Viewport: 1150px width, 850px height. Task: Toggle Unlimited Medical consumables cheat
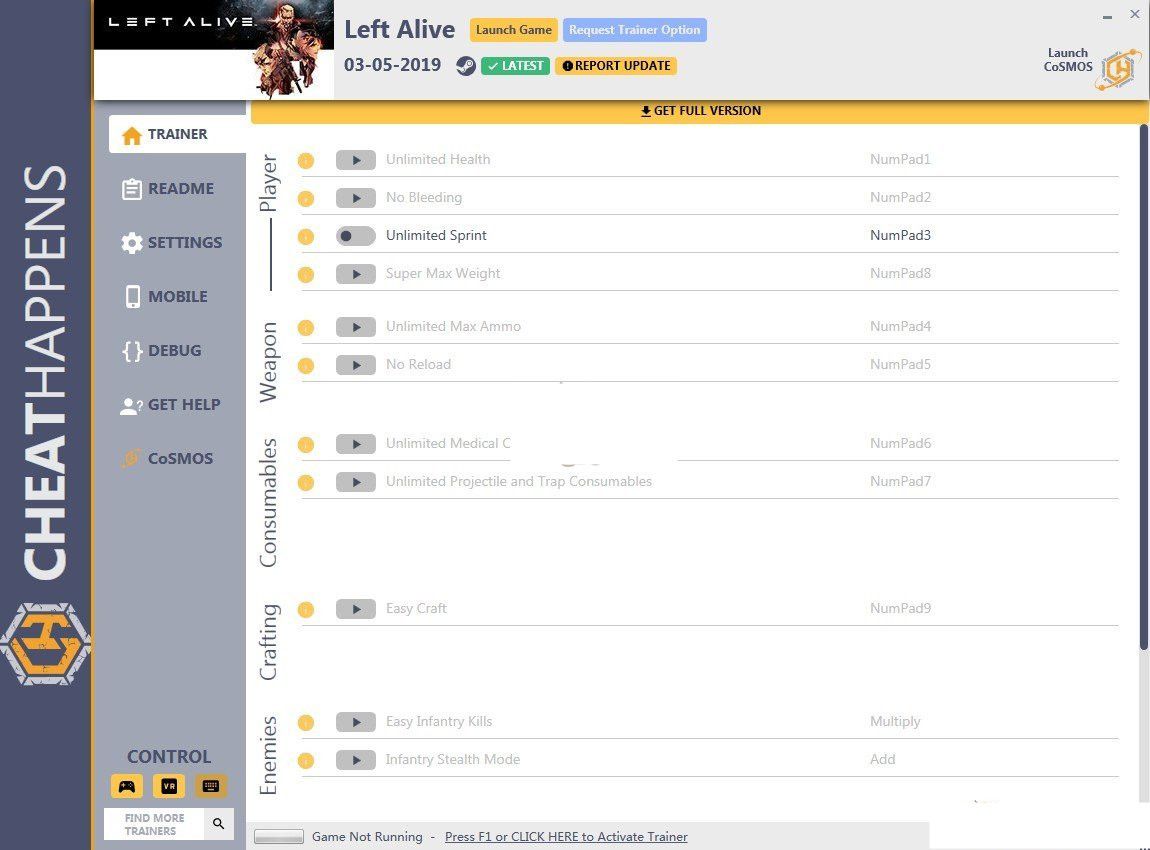[x=356, y=444]
